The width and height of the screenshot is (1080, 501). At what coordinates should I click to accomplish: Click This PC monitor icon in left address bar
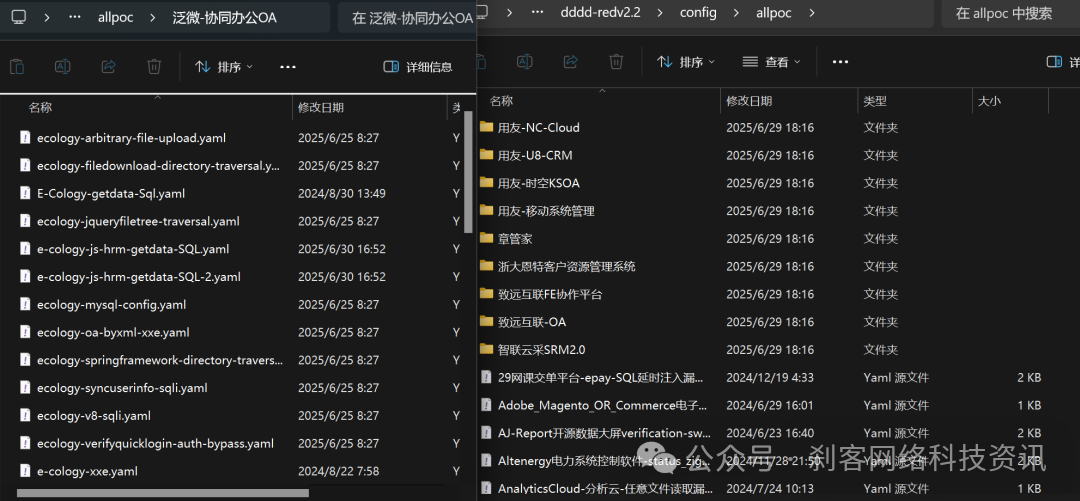pyautogui.click(x=19, y=18)
